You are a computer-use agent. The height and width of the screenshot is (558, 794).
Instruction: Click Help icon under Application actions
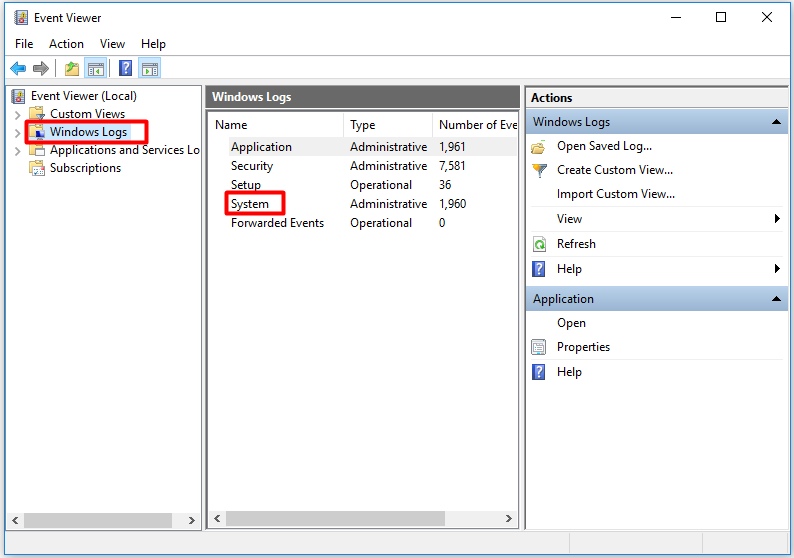pyautogui.click(x=539, y=372)
